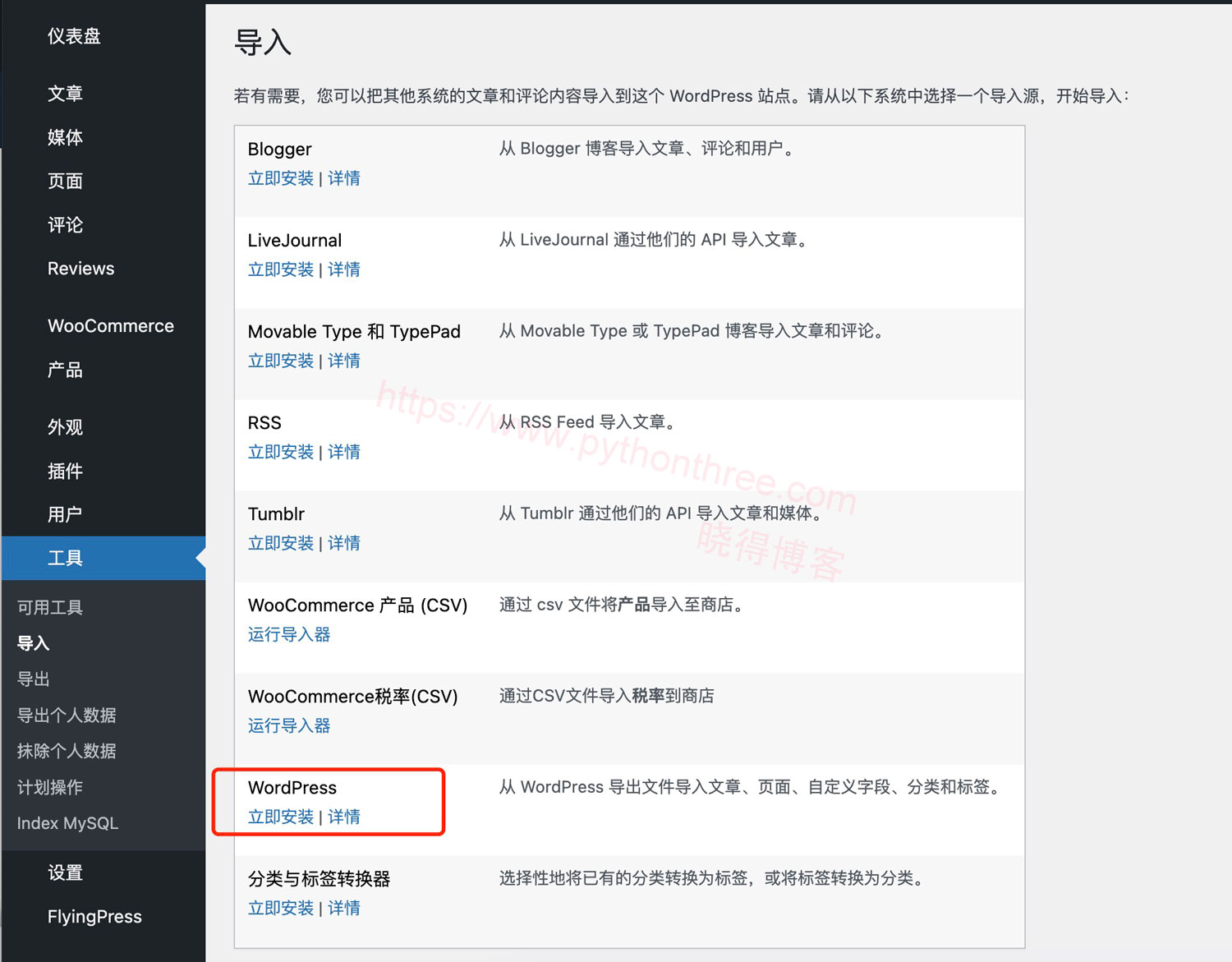This screenshot has height=962, width=1232.
Task: Run importer for WooCommerce 产品 (CSV)
Action: 289,634
